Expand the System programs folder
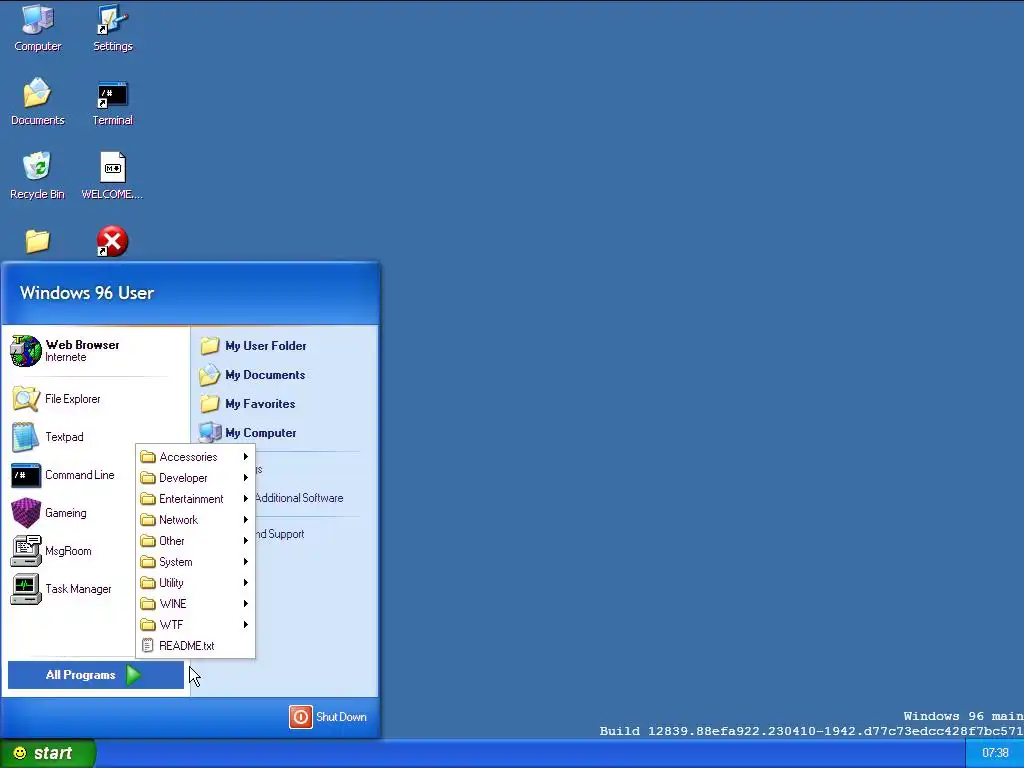This screenshot has height=768, width=1024. pos(195,562)
